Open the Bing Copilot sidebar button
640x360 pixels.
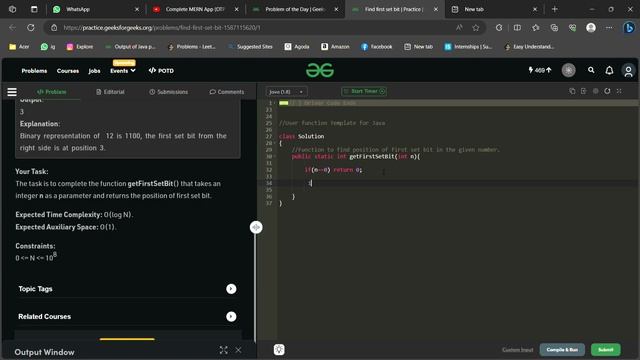pyautogui.click(x=629, y=27)
